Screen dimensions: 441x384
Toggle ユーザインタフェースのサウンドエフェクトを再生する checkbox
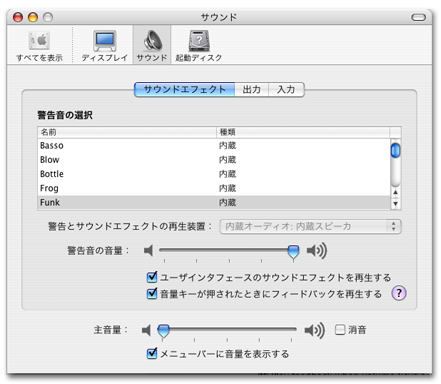coord(152,277)
